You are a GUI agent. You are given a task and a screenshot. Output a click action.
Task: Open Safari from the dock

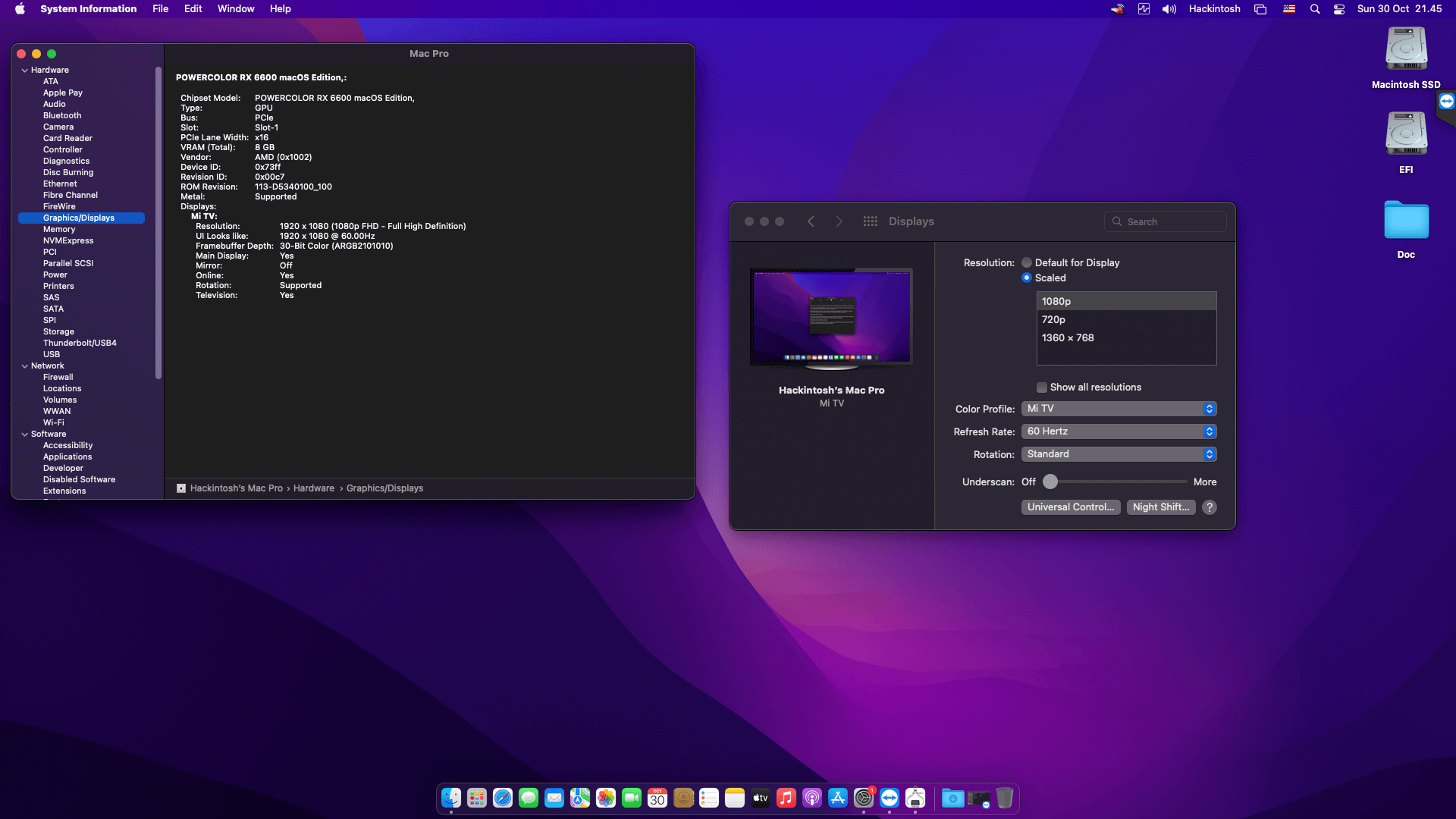pos(502,798)
